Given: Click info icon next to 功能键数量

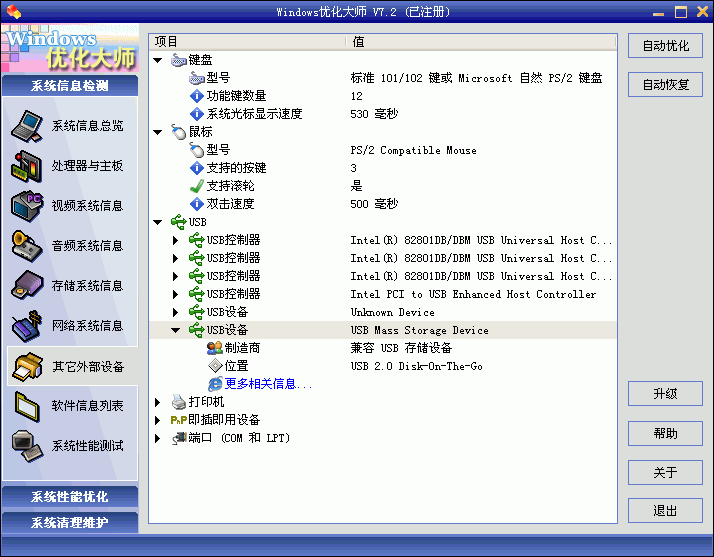Looking at the screenshot, I should pyautogui.click(x=197, y=96).
